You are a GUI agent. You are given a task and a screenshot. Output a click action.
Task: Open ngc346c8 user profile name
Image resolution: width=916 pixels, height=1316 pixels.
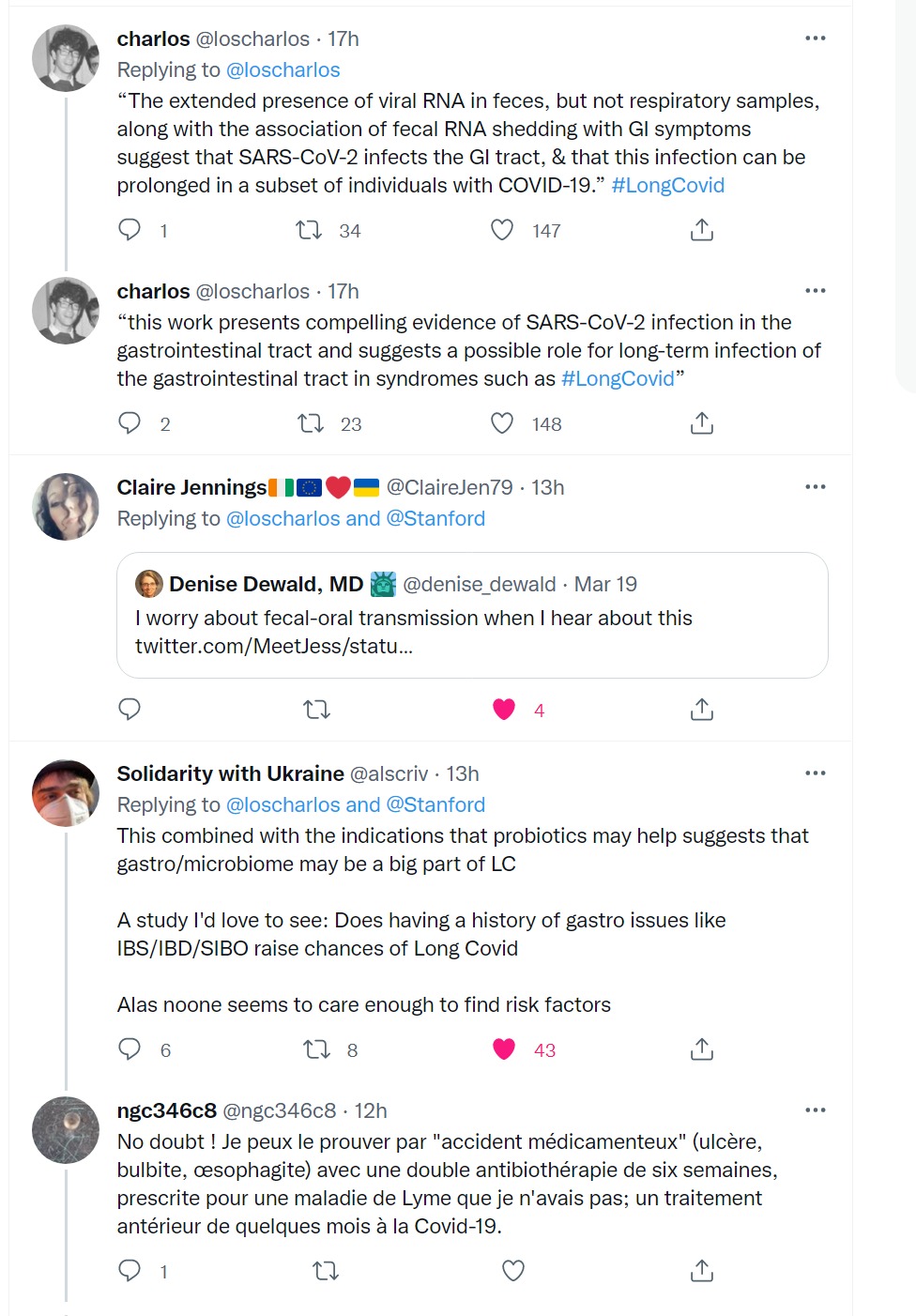166,1110
